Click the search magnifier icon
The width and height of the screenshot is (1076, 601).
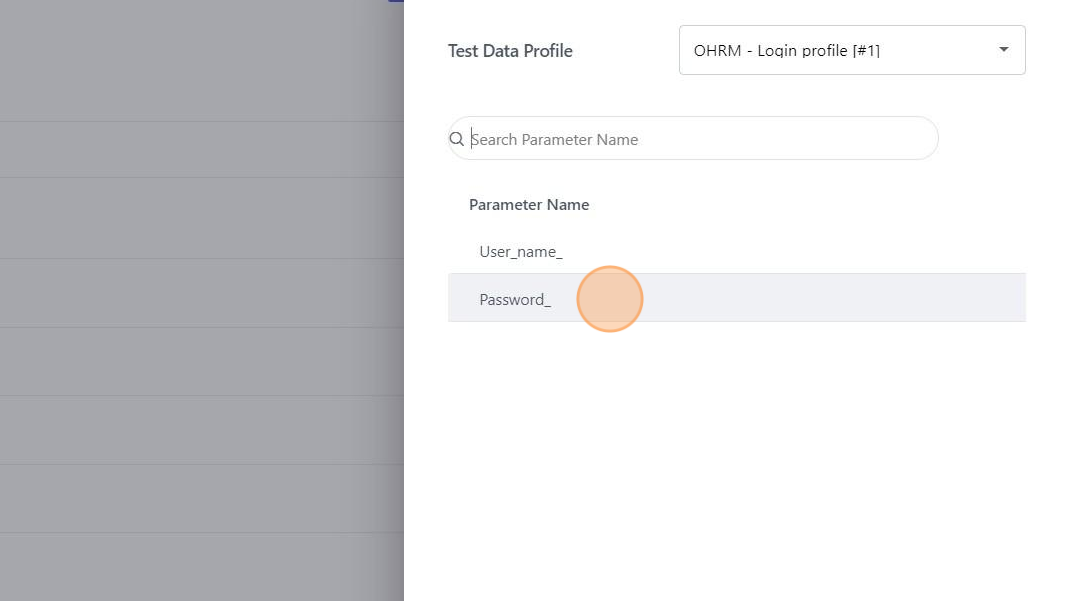(457, 139)
